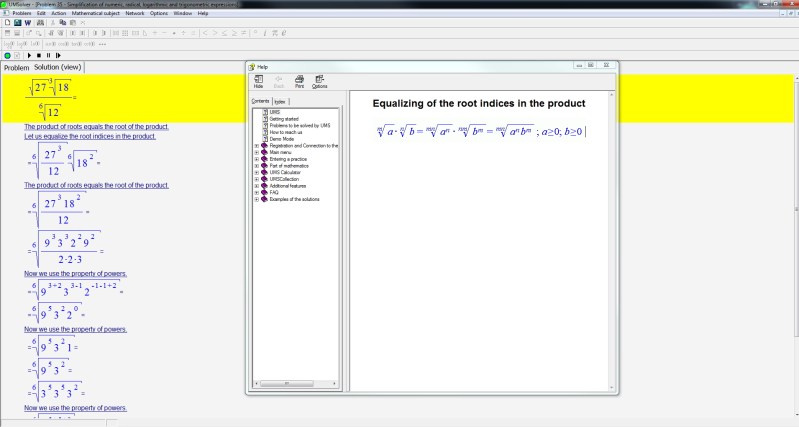
Task: Insert the constant e symbol
Action: click(x=284, y=33)
